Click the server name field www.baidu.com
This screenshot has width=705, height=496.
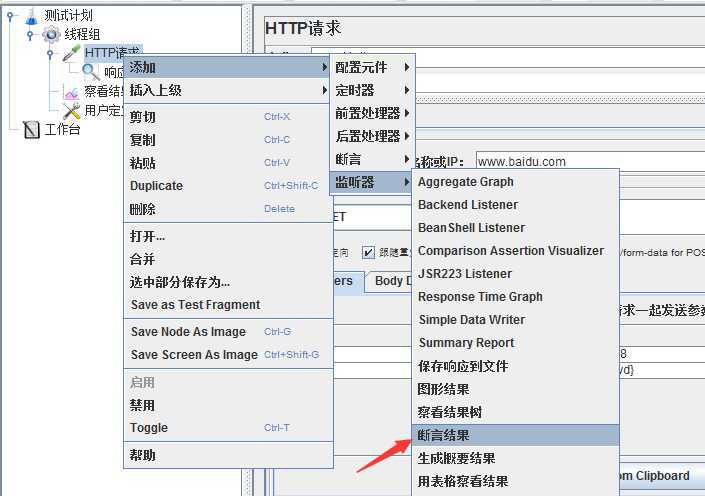(x=590, y=161)
